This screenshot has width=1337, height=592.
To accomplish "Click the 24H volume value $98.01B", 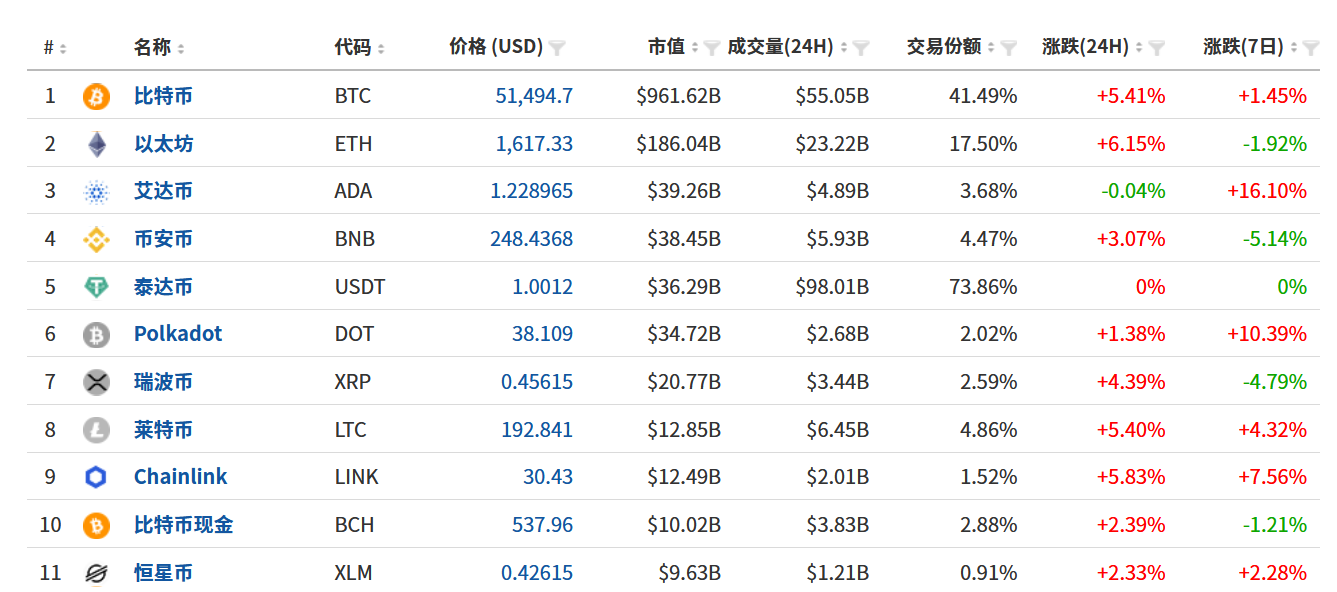I will click(x=832, y=287).
